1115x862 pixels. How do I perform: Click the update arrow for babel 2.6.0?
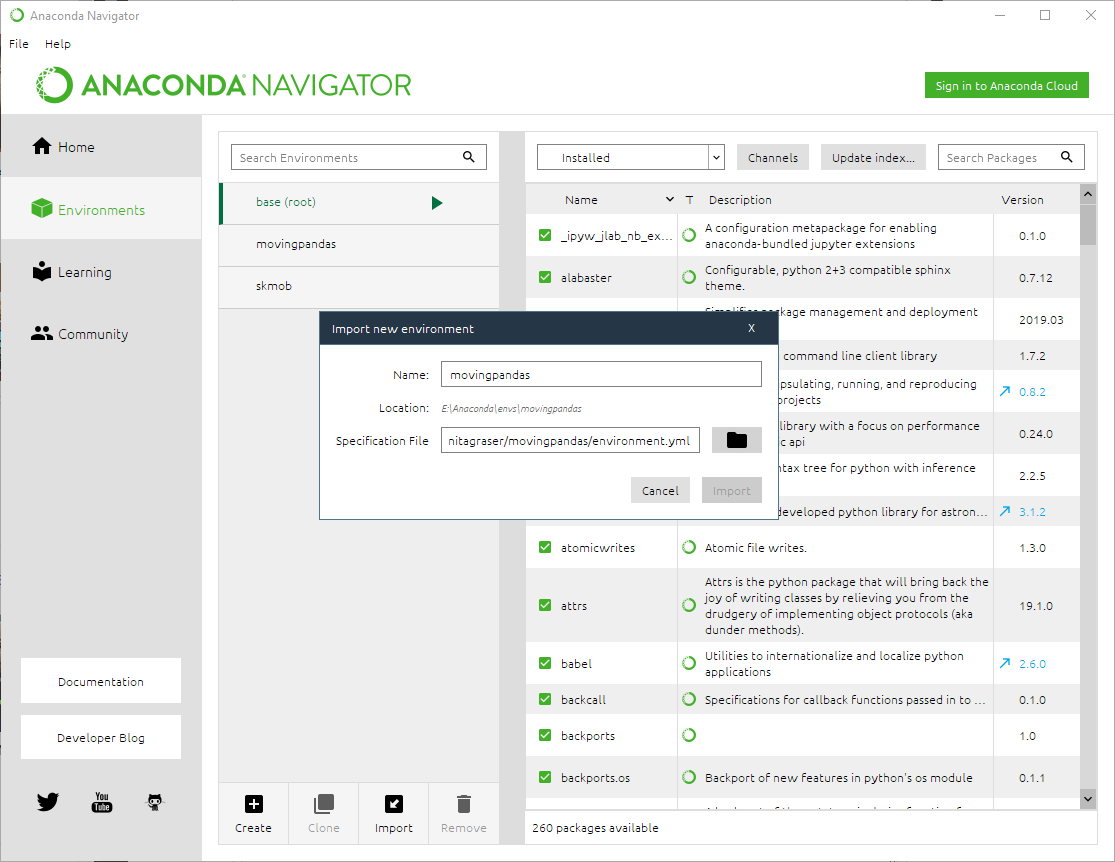click(1005, 663)
